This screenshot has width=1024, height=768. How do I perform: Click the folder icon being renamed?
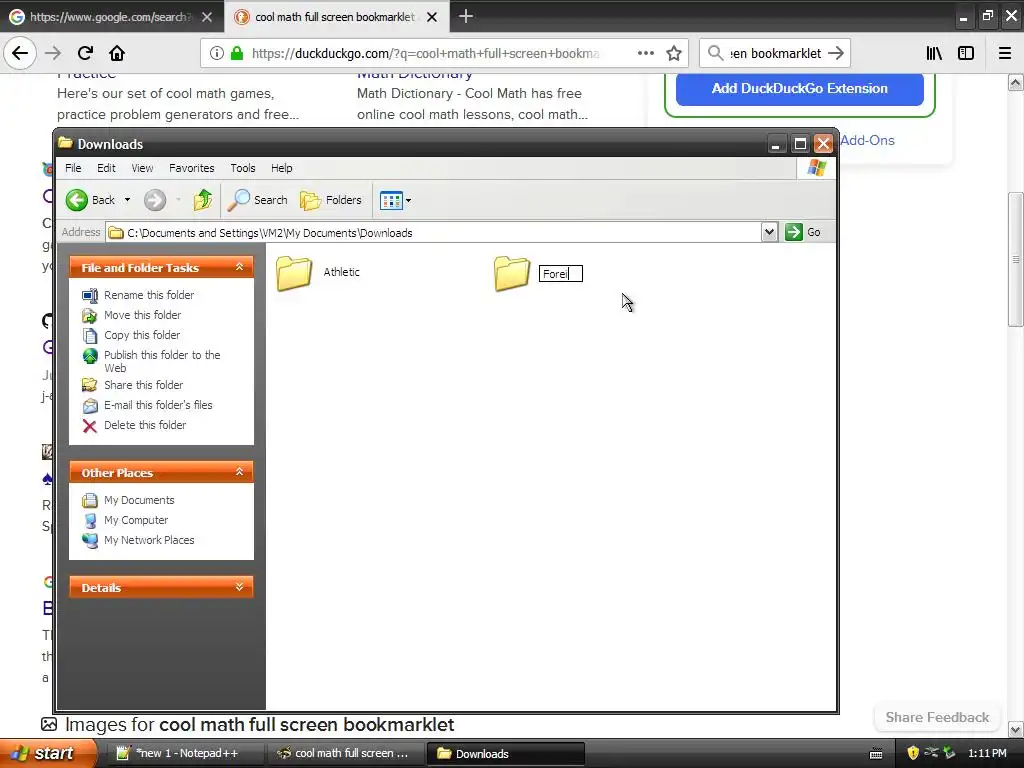pyautogui.click(x=512, y=273)
